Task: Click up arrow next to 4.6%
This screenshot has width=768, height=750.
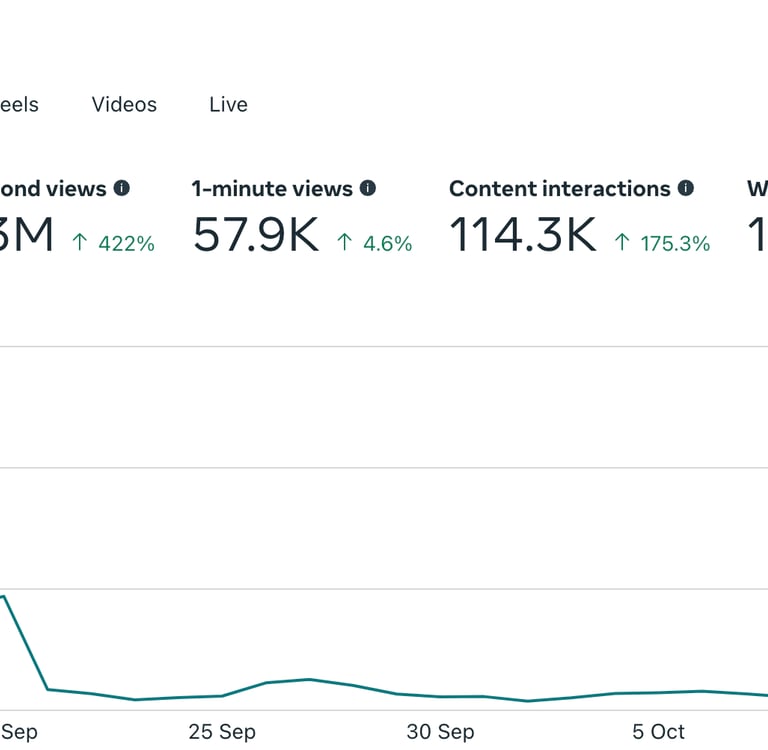Action: 344,243
